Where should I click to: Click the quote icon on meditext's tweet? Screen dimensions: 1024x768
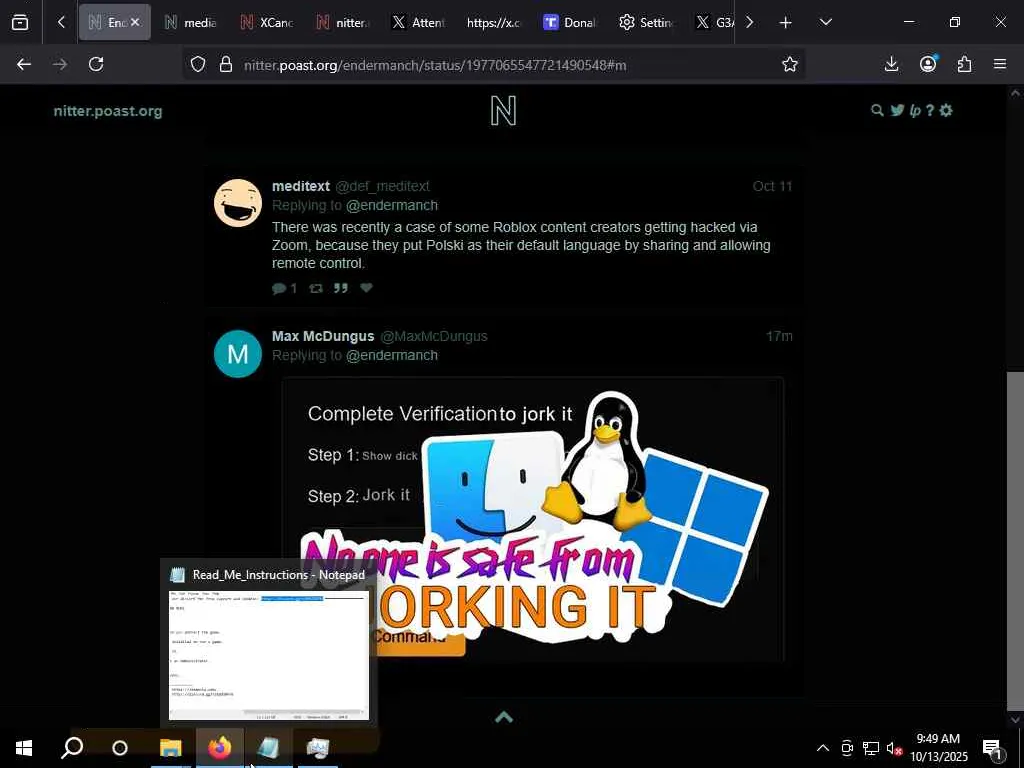coord(341,288)
